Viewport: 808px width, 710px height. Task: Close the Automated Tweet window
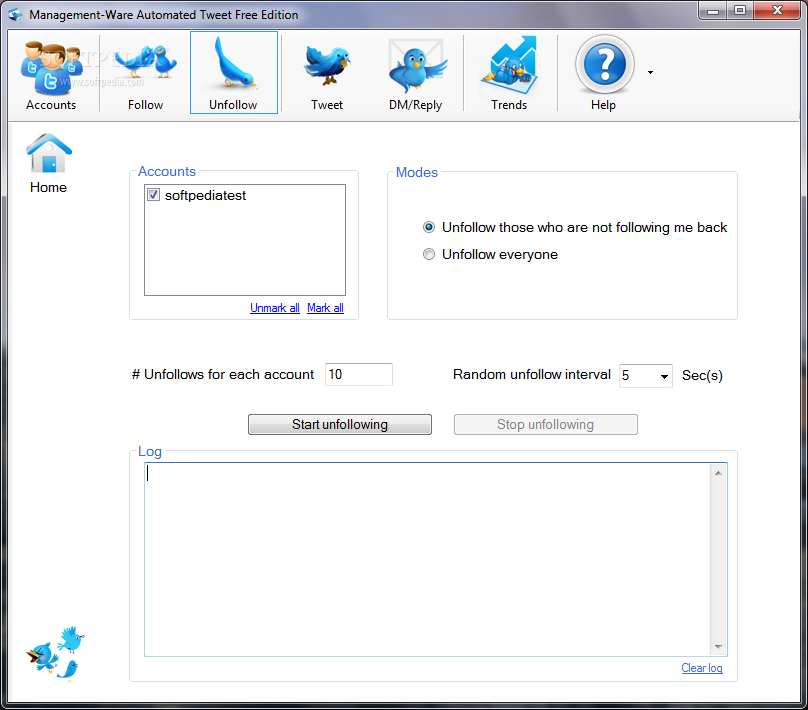pyautogui.click(x=777, y=10)
